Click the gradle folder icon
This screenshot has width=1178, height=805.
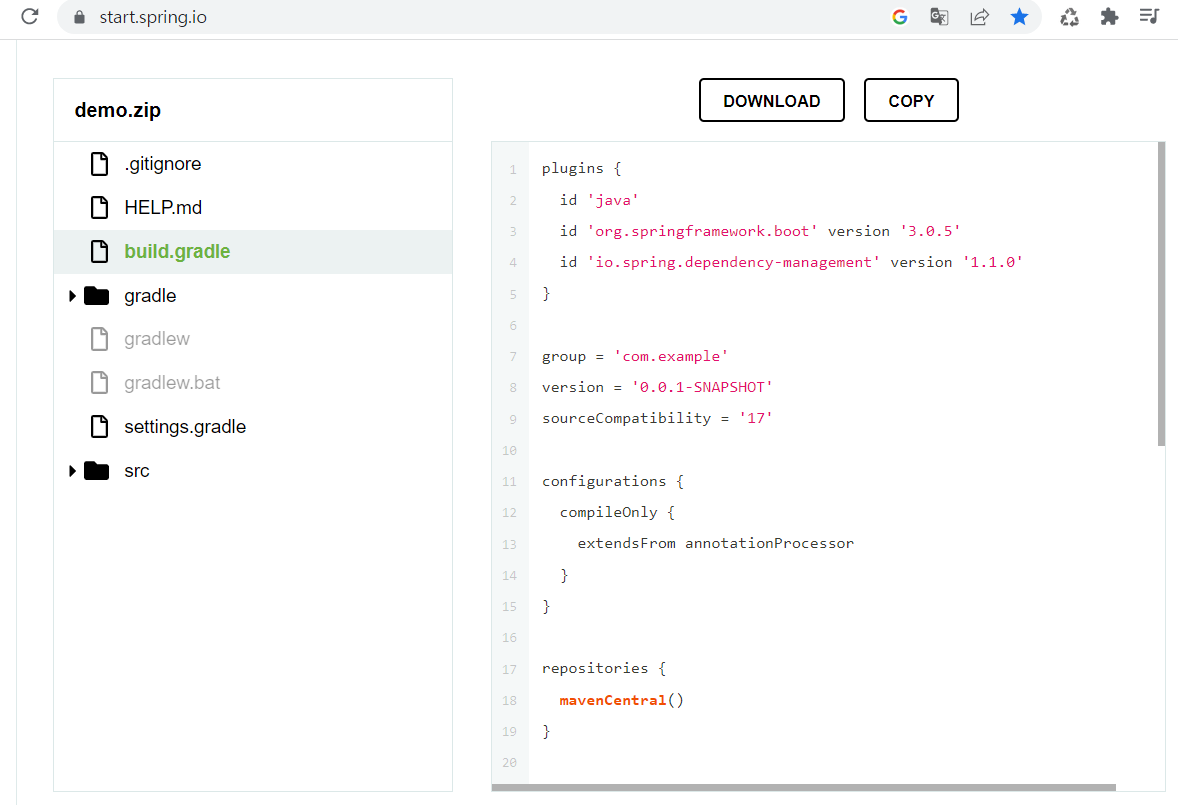97,296
